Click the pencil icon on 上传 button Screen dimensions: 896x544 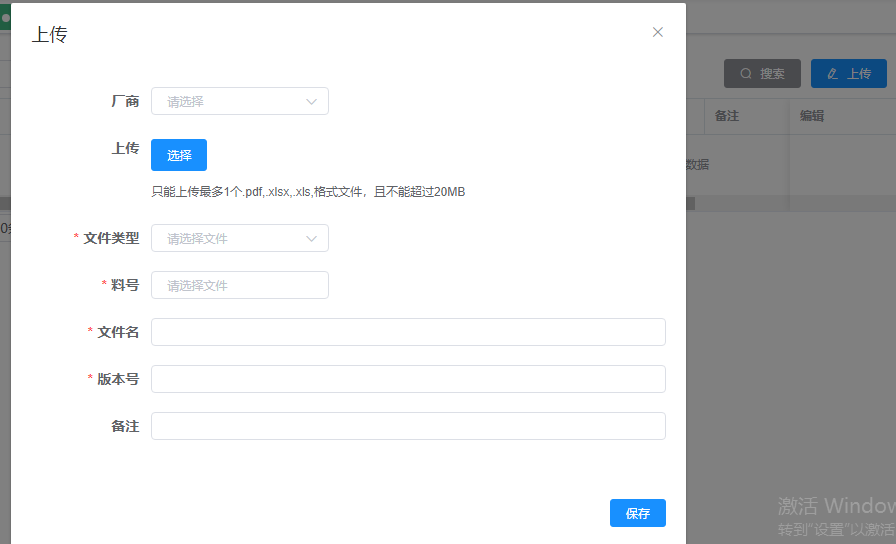[832, 74]
